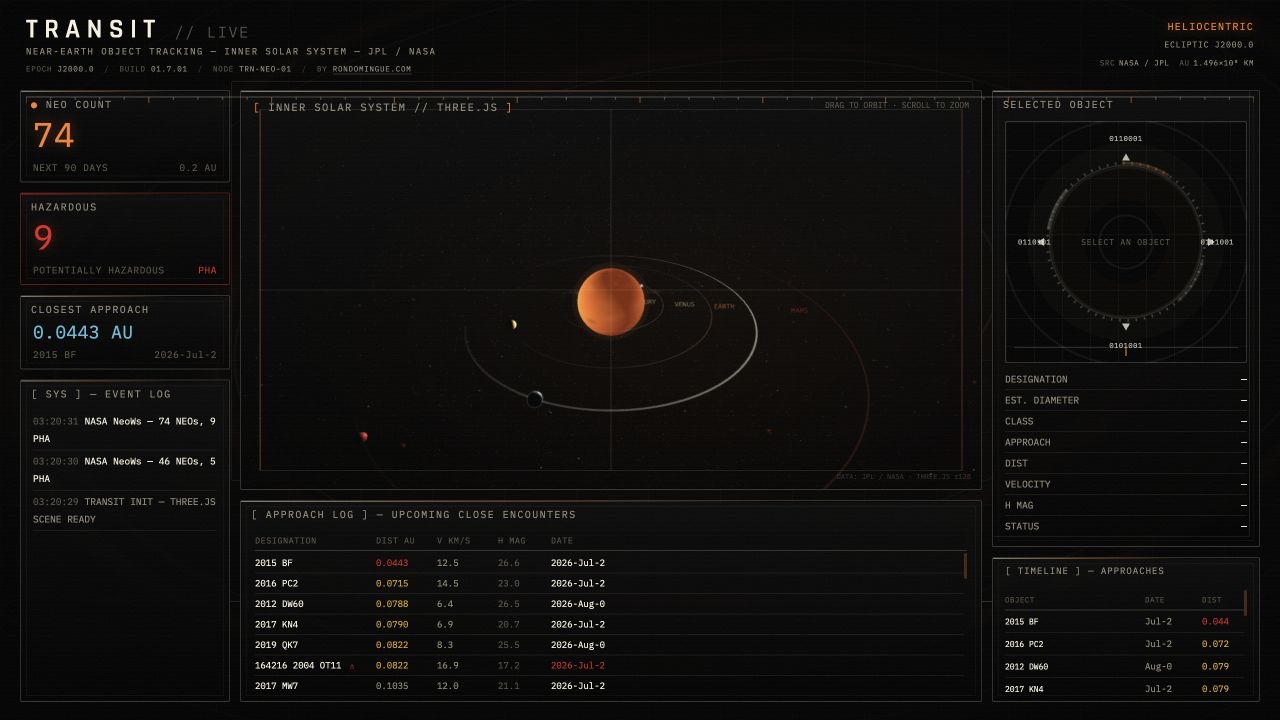This screenshot has width=1280, height=720.
Task: Select the 2012 DW60 row in the Approach Log
Action: pyautogui.click(x=609, y=604)
